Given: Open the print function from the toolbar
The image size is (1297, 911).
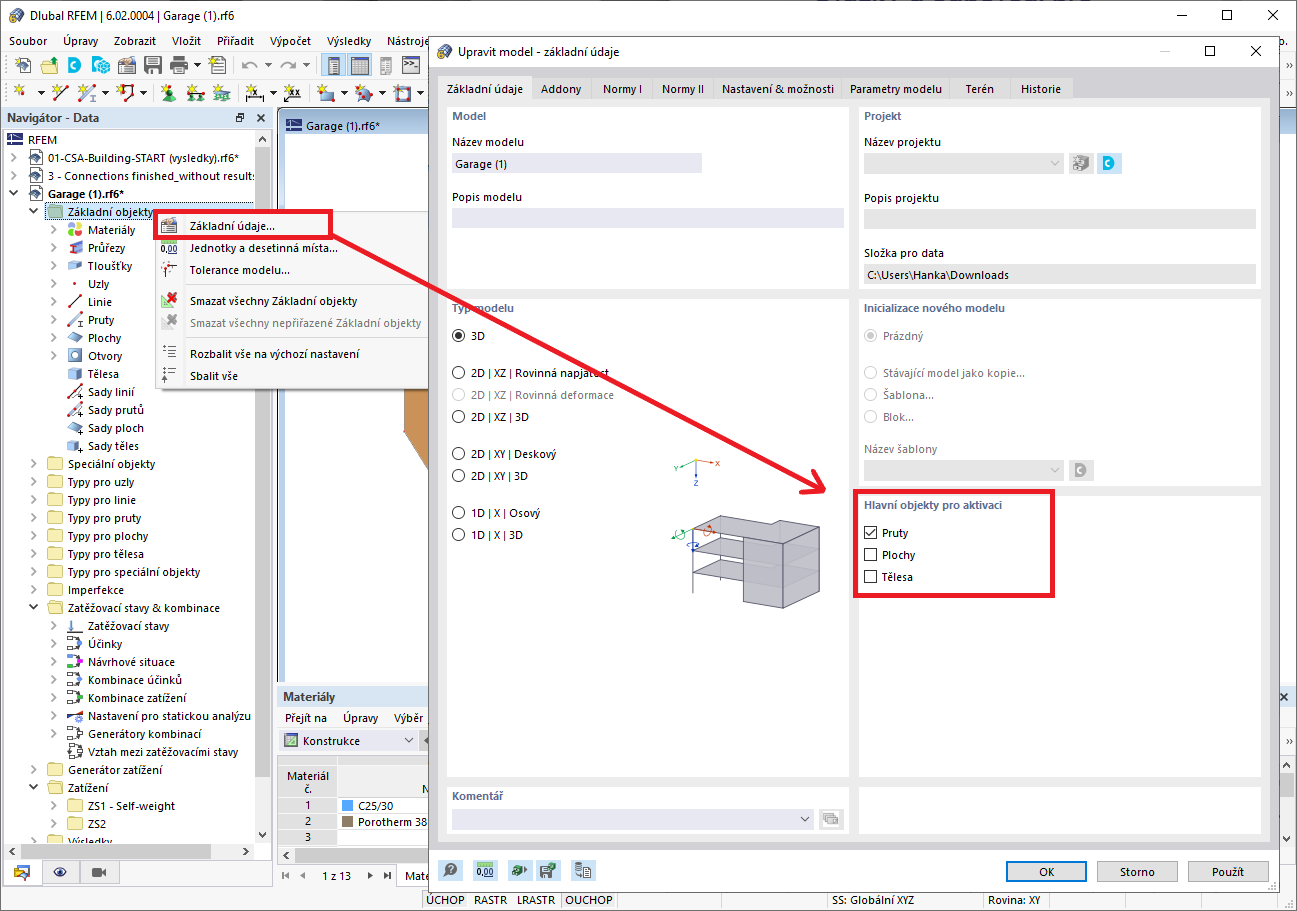Looking at the screenshot, I should pyautogui.click(x=178, y=63).
